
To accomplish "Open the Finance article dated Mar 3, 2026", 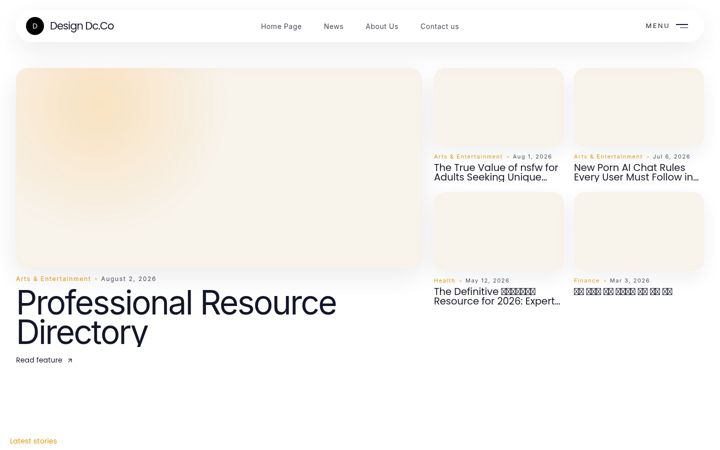I will (623, 292).
